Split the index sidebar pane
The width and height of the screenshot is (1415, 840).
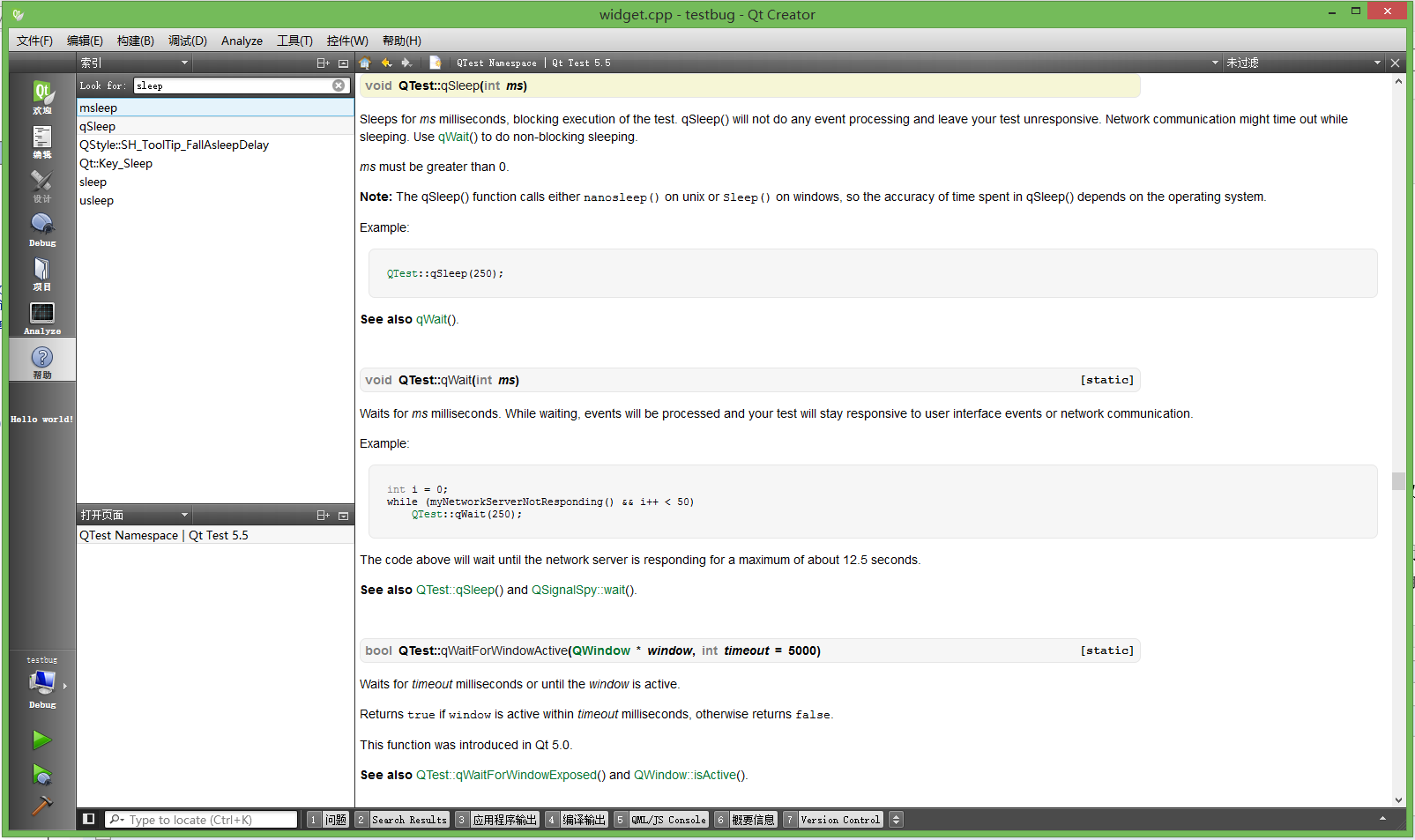(x=323, y=63)
